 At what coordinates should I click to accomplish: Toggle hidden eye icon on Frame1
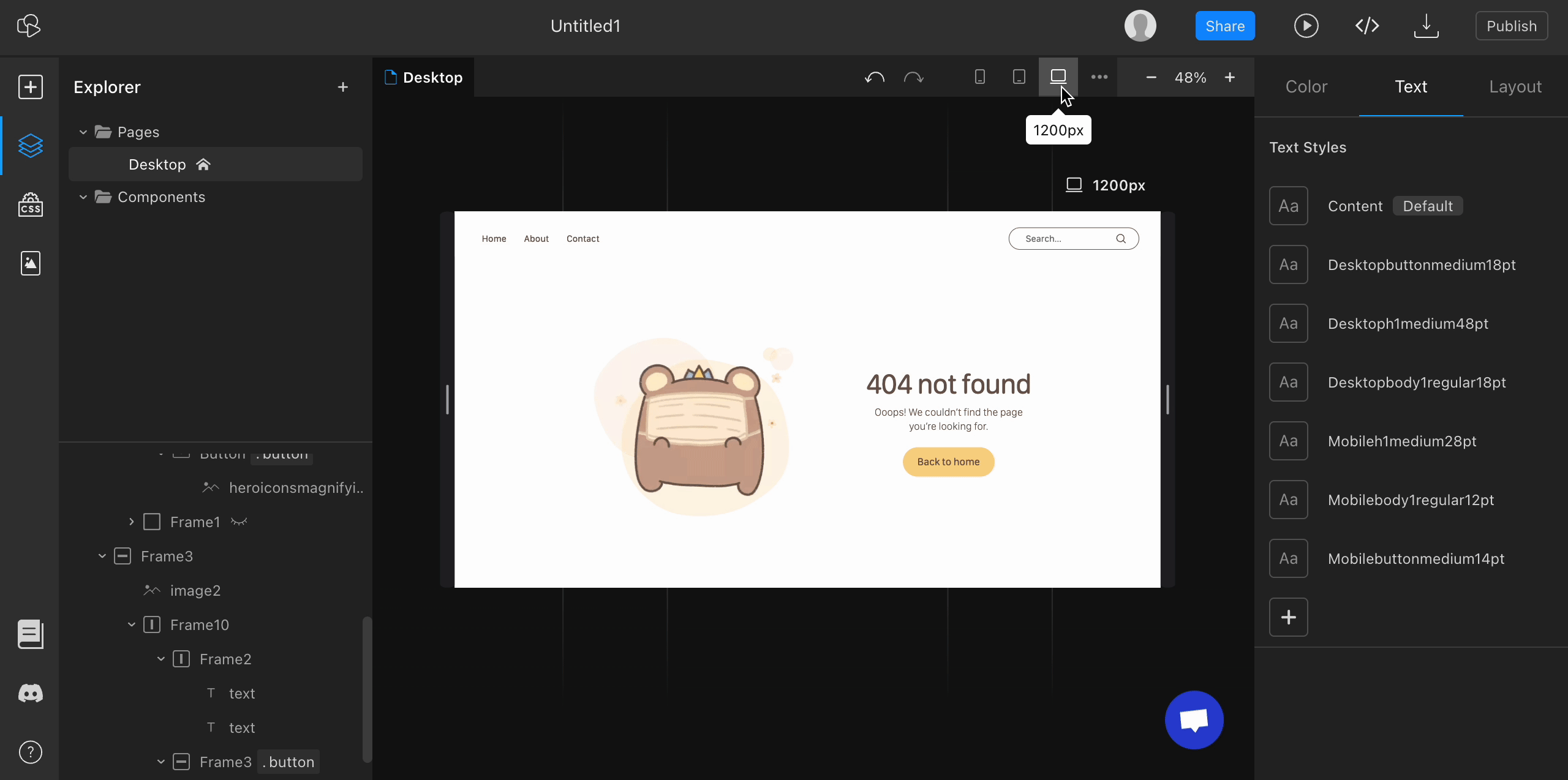pos(239,522)
